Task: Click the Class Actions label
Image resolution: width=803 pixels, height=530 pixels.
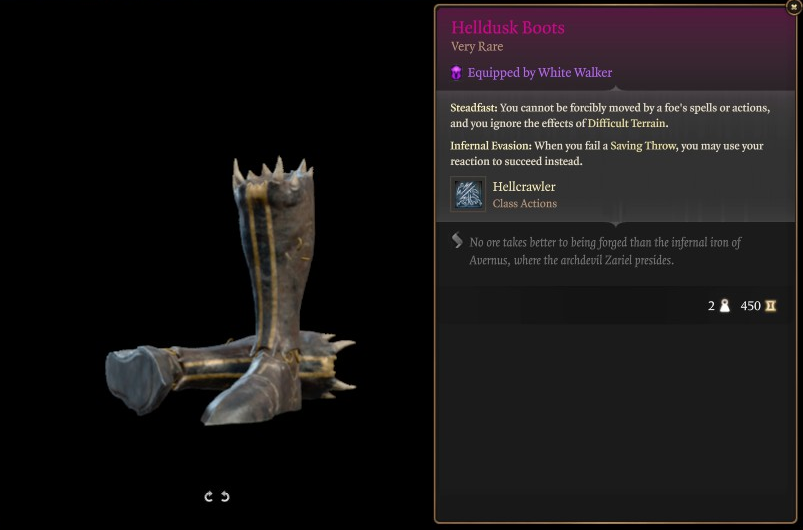Action: 524,203
